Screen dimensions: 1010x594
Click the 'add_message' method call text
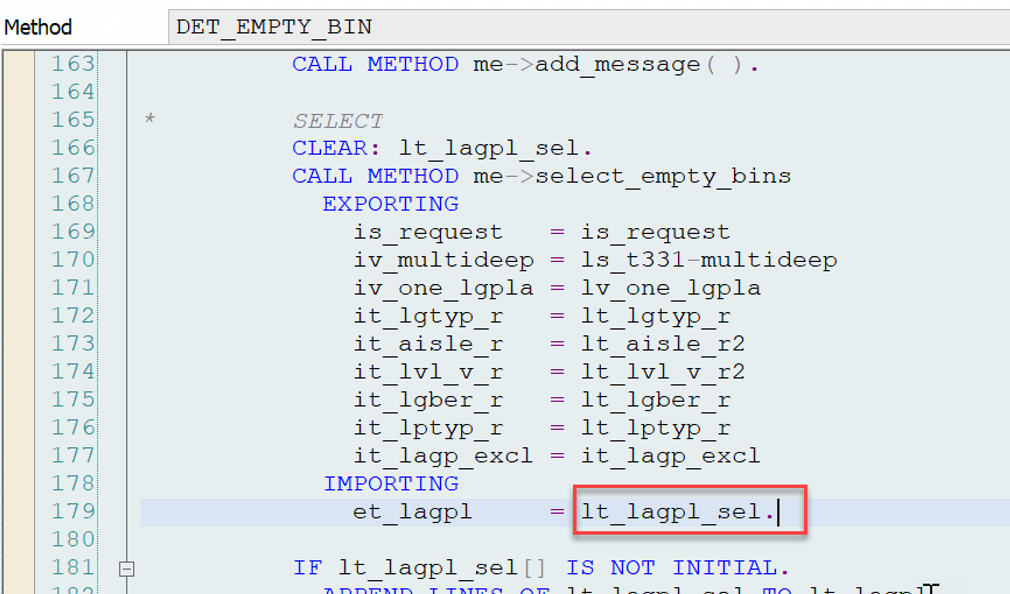pos(617,64)
